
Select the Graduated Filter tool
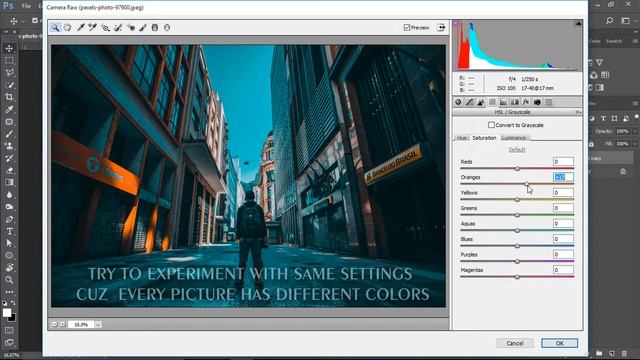tap(155, 27)
